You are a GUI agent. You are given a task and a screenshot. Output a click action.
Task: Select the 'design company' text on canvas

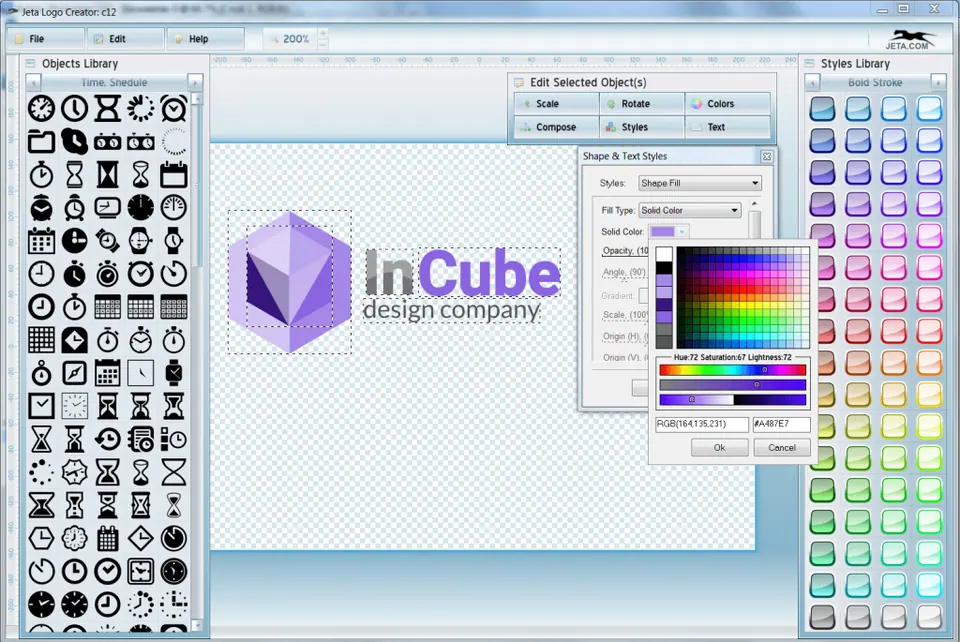(452, 310)
